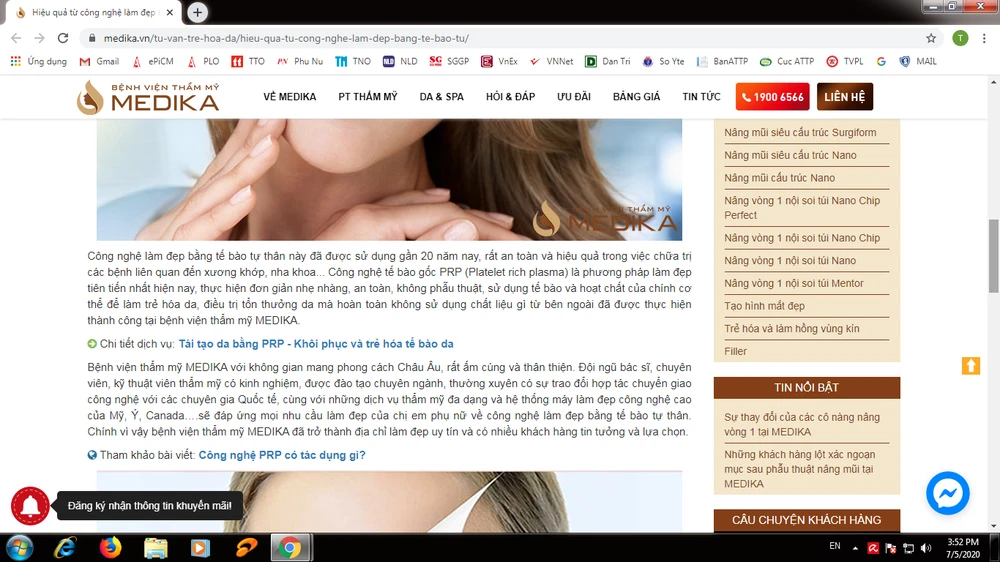This screenshot has height=562, width=1000.
Task: Open the Filler sidebar link
Action: pyautogui.click(x=736, y=352)
